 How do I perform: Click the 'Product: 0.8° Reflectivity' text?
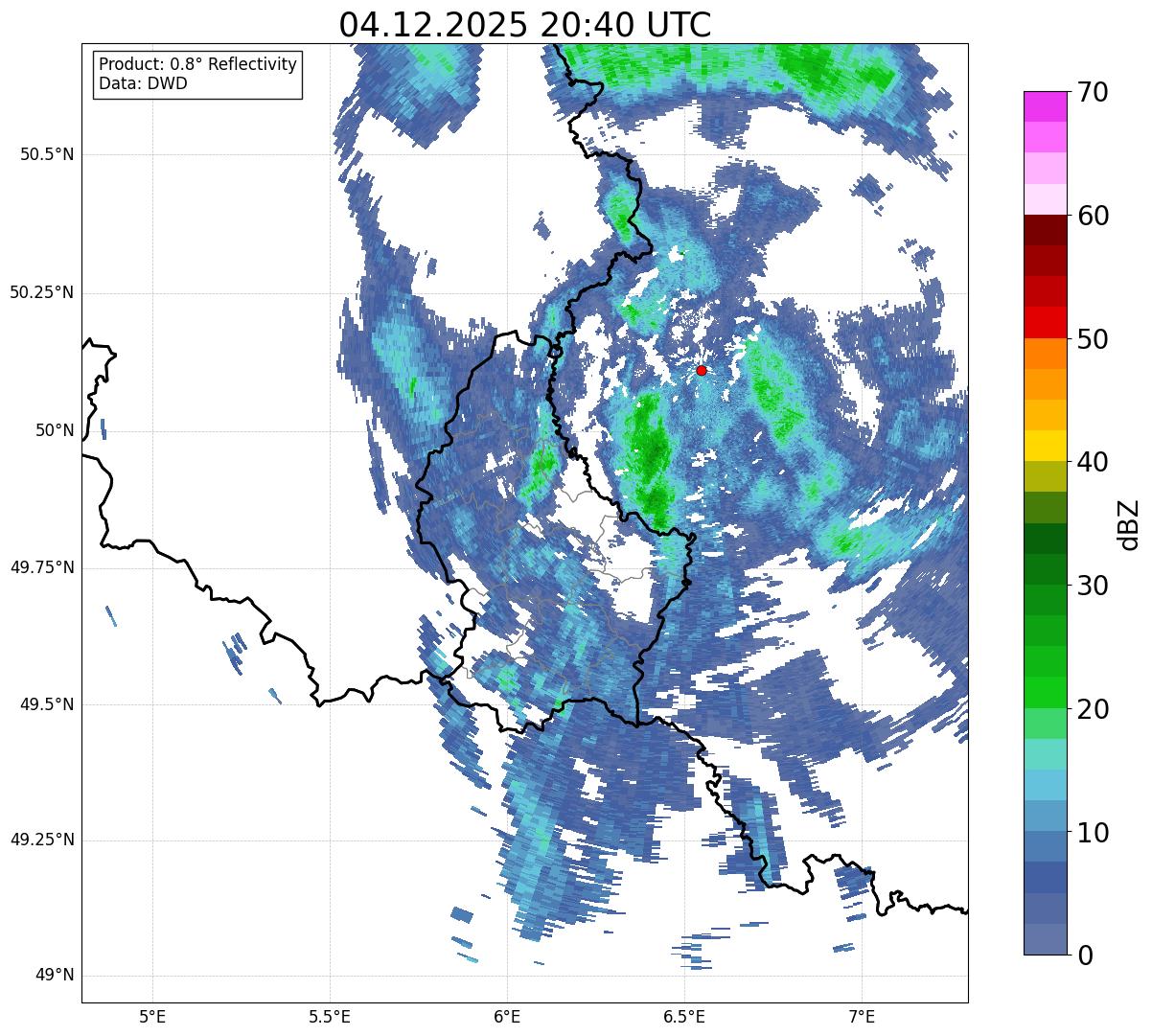click(x=198, y=64)
